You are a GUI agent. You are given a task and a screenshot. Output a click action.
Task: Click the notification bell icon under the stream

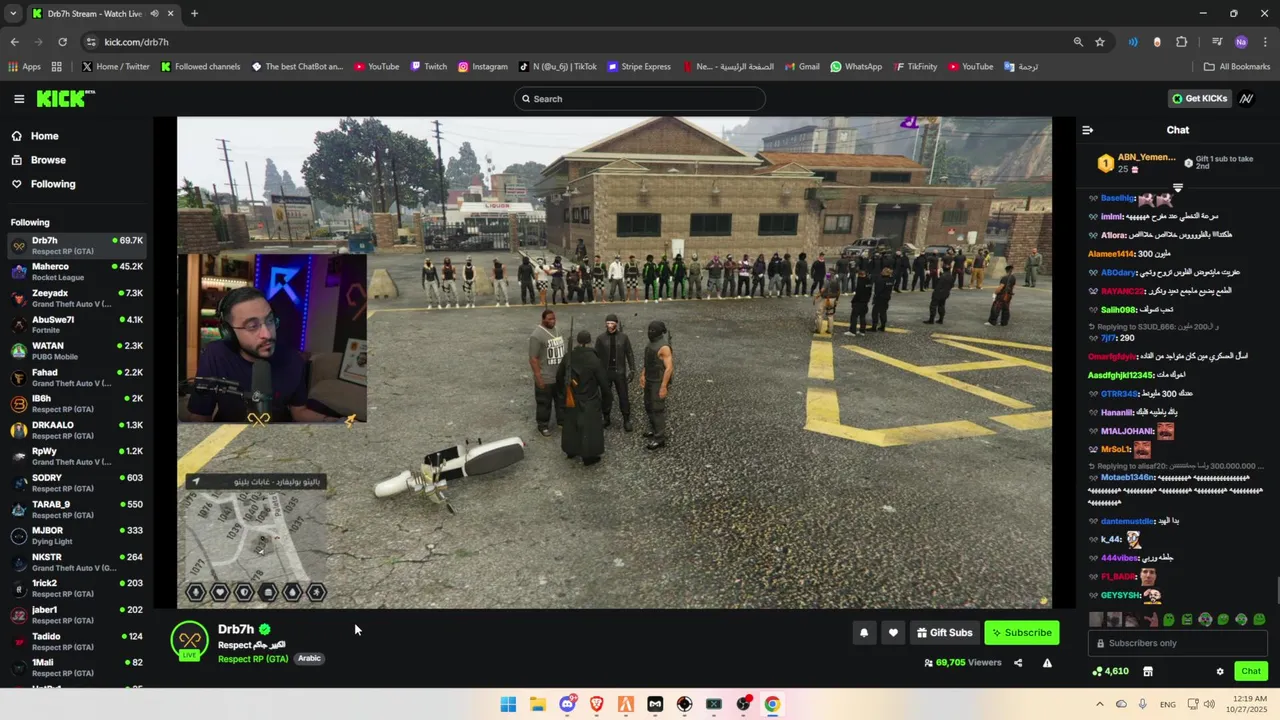tap(864, 633)
